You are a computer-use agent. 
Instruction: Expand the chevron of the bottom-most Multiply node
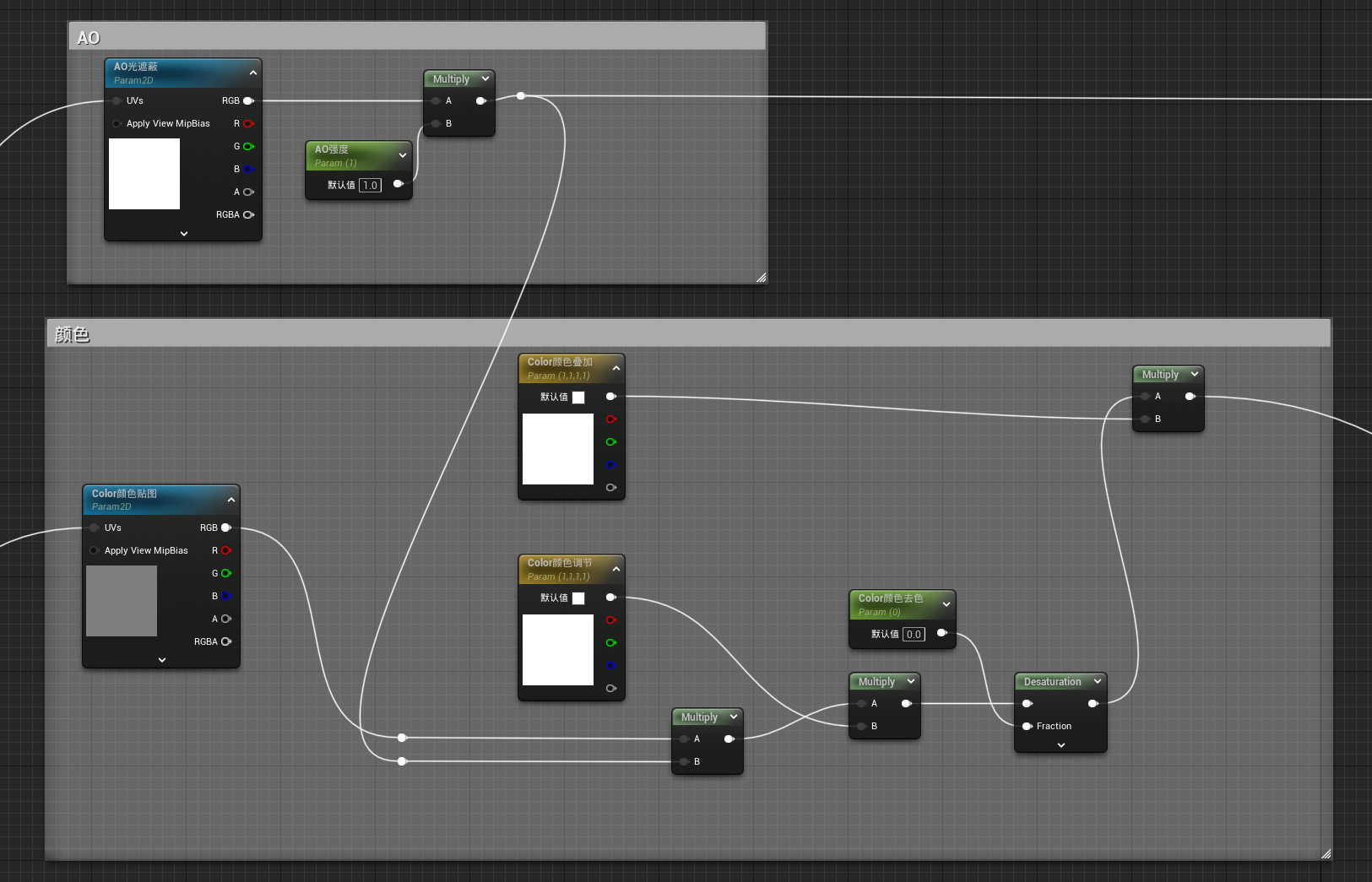pos(734,717)
